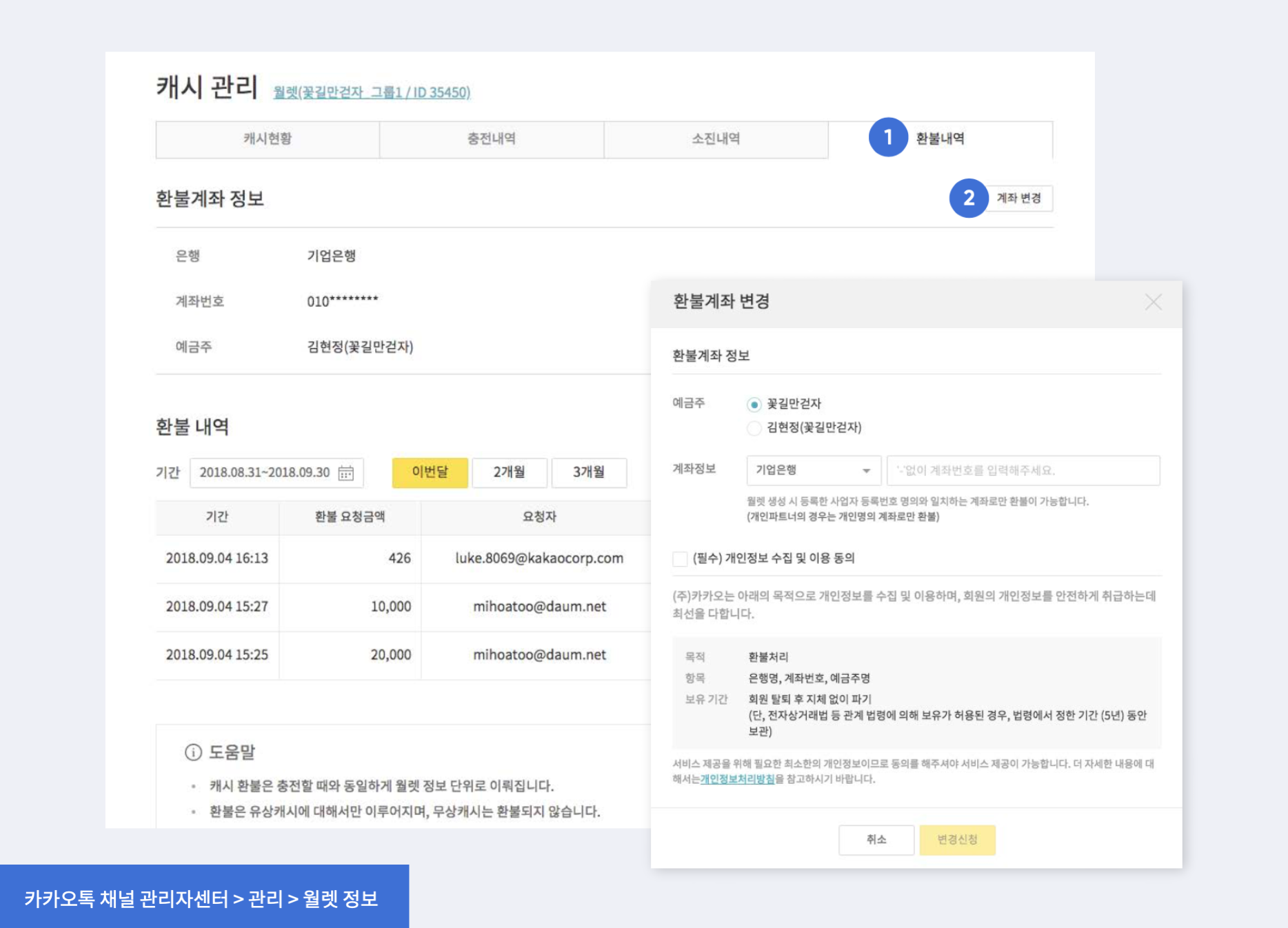Viewport: 1288px width, 928px height.
Task: Select 꽃길만걷자 account holder radio button
Action: tap(754, 405)
